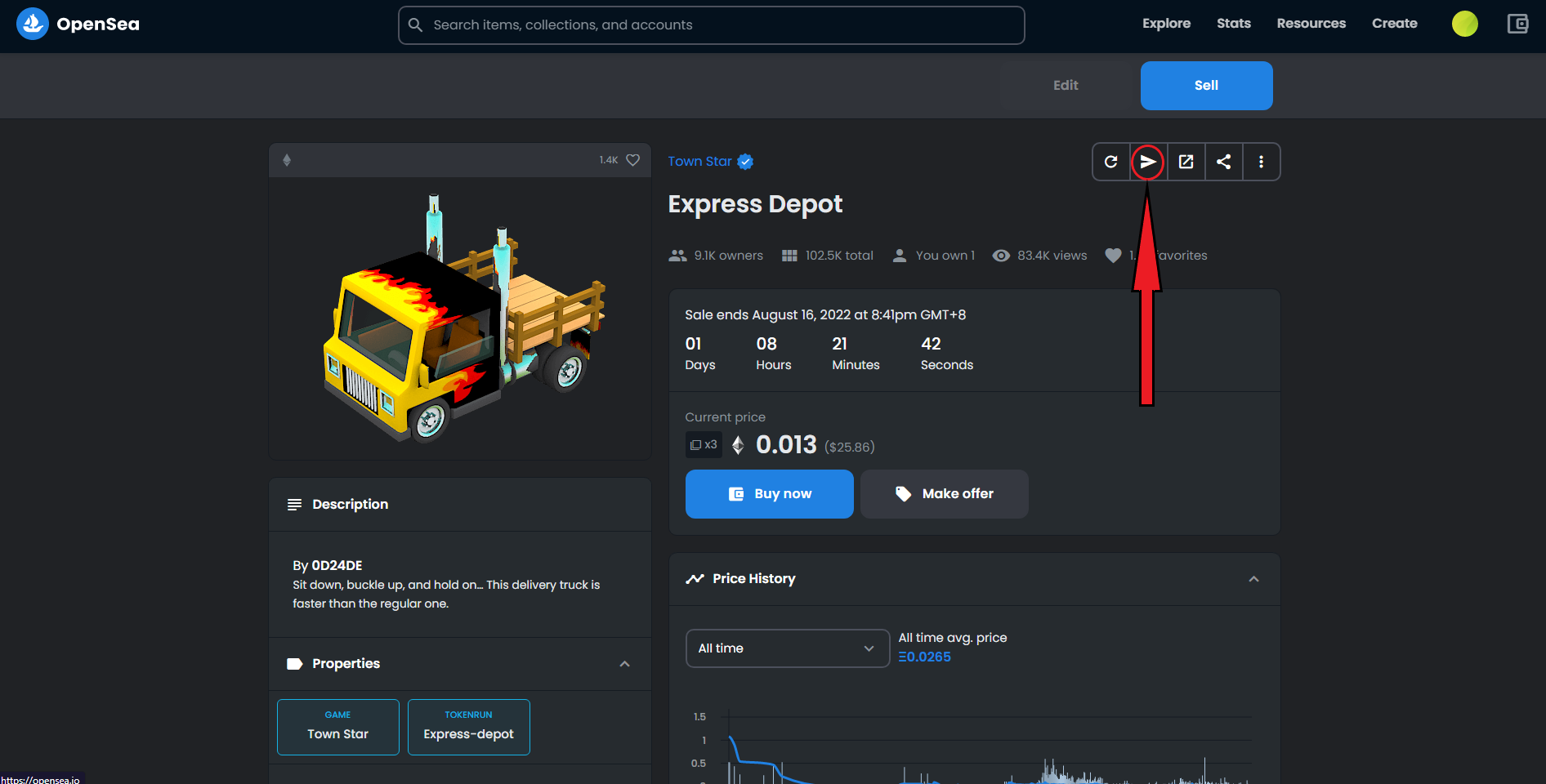Click the OpenSea boat logo
The image size is (1546, 784).
(33, 23)
